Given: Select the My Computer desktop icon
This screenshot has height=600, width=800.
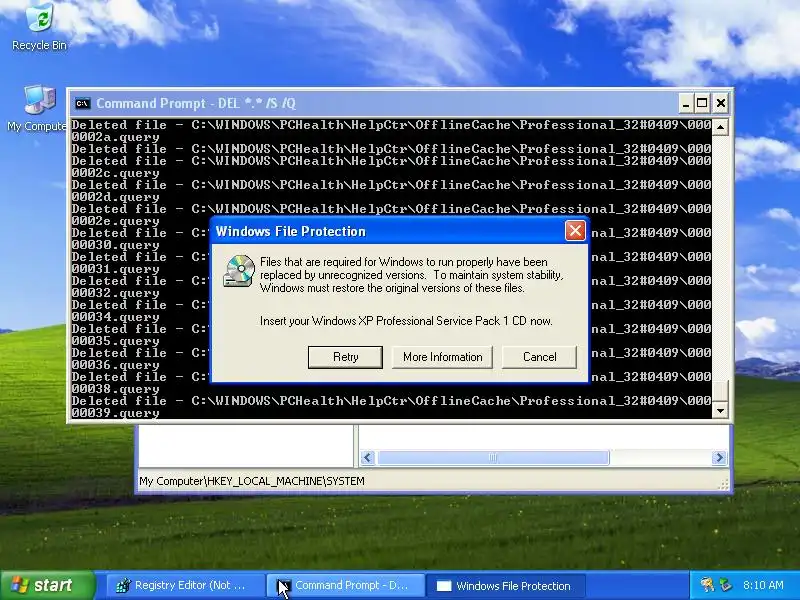Looking at the screenshot, I should pos(37,109).
